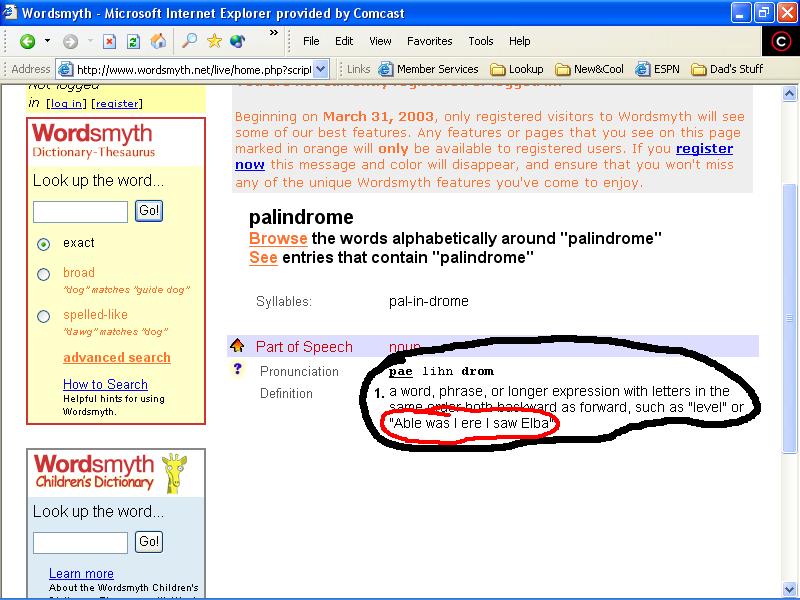Click the Dictionary-Thesaurus word lookup field
Viewport: 800px width, 600px height.
[x=80, y=212]
